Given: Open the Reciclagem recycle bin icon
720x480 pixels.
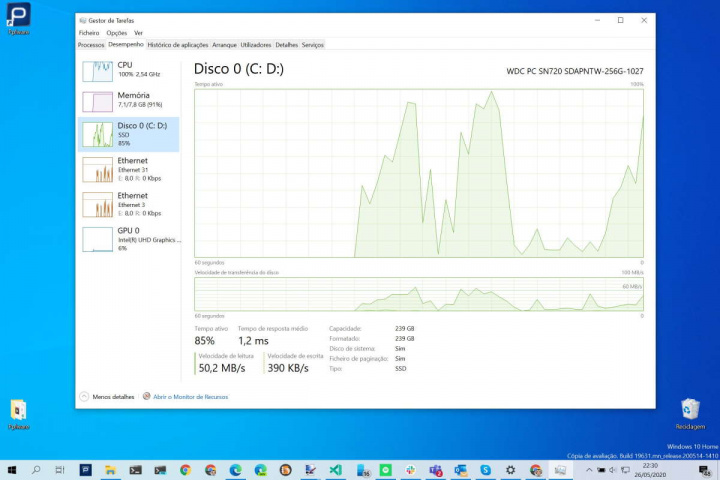Looking at the screenshot, I should [689, 412].
